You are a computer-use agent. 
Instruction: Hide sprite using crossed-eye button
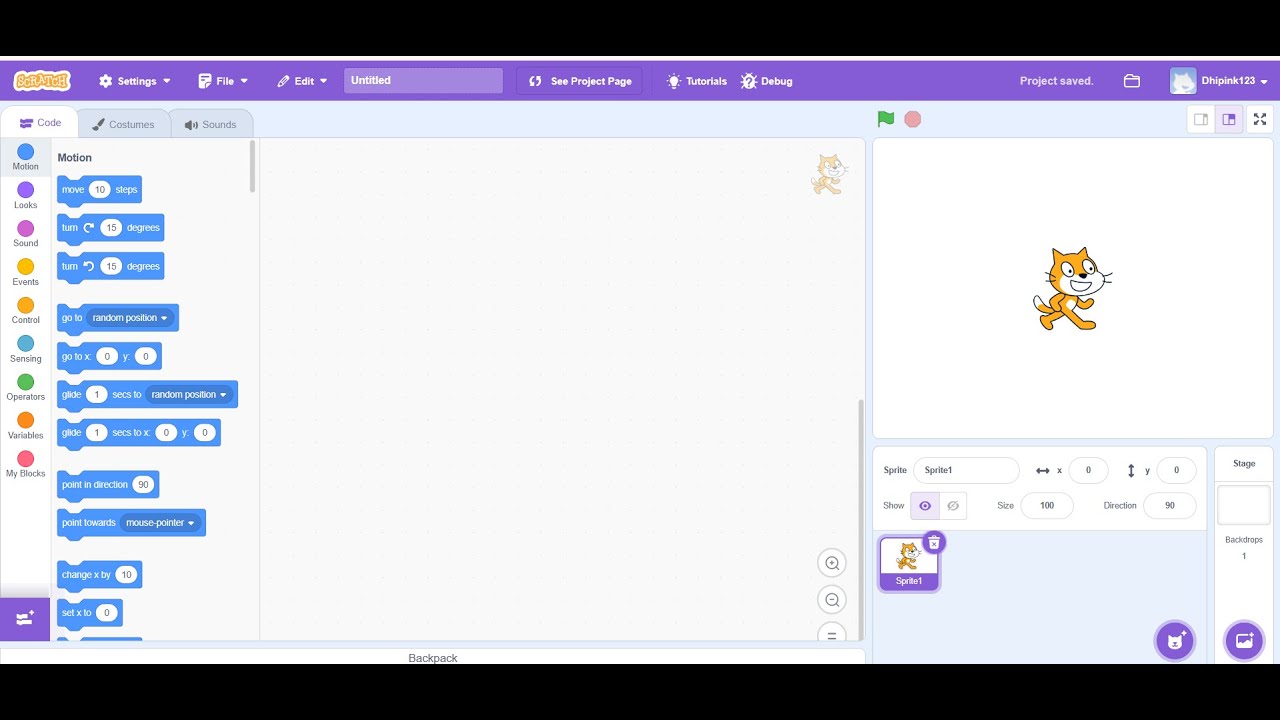[953, 506]
